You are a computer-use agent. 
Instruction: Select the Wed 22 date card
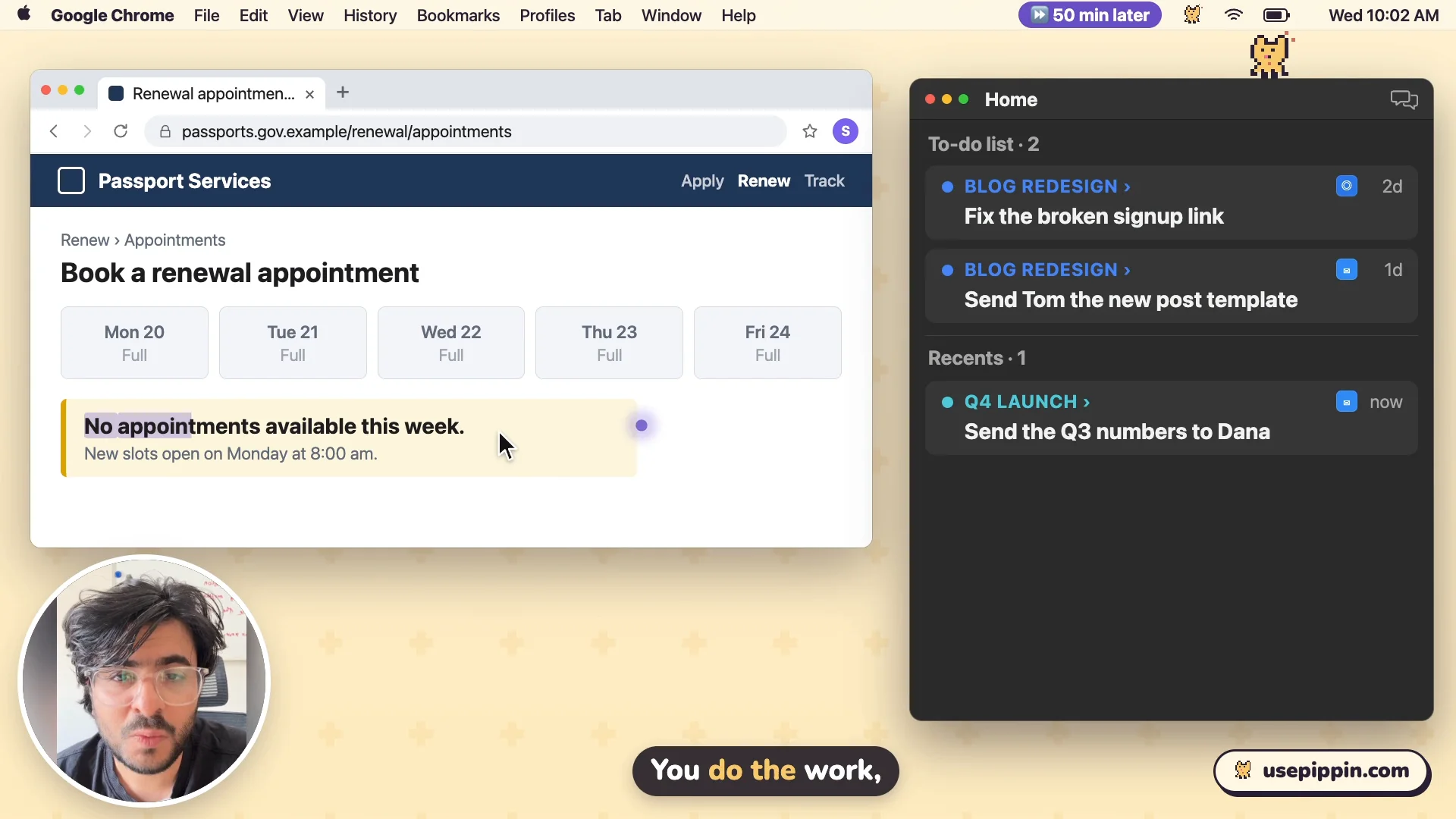[x=451, y=343]
